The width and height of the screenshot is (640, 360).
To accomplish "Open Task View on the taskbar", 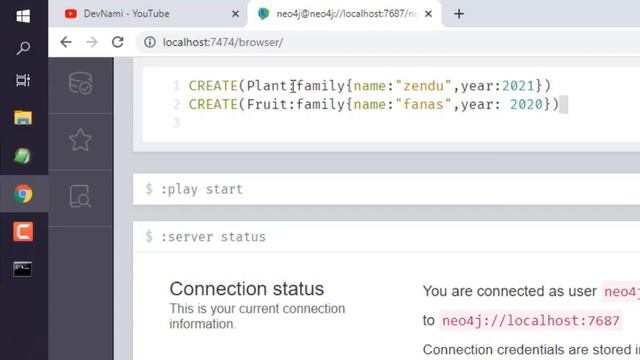I will point(23,80).
